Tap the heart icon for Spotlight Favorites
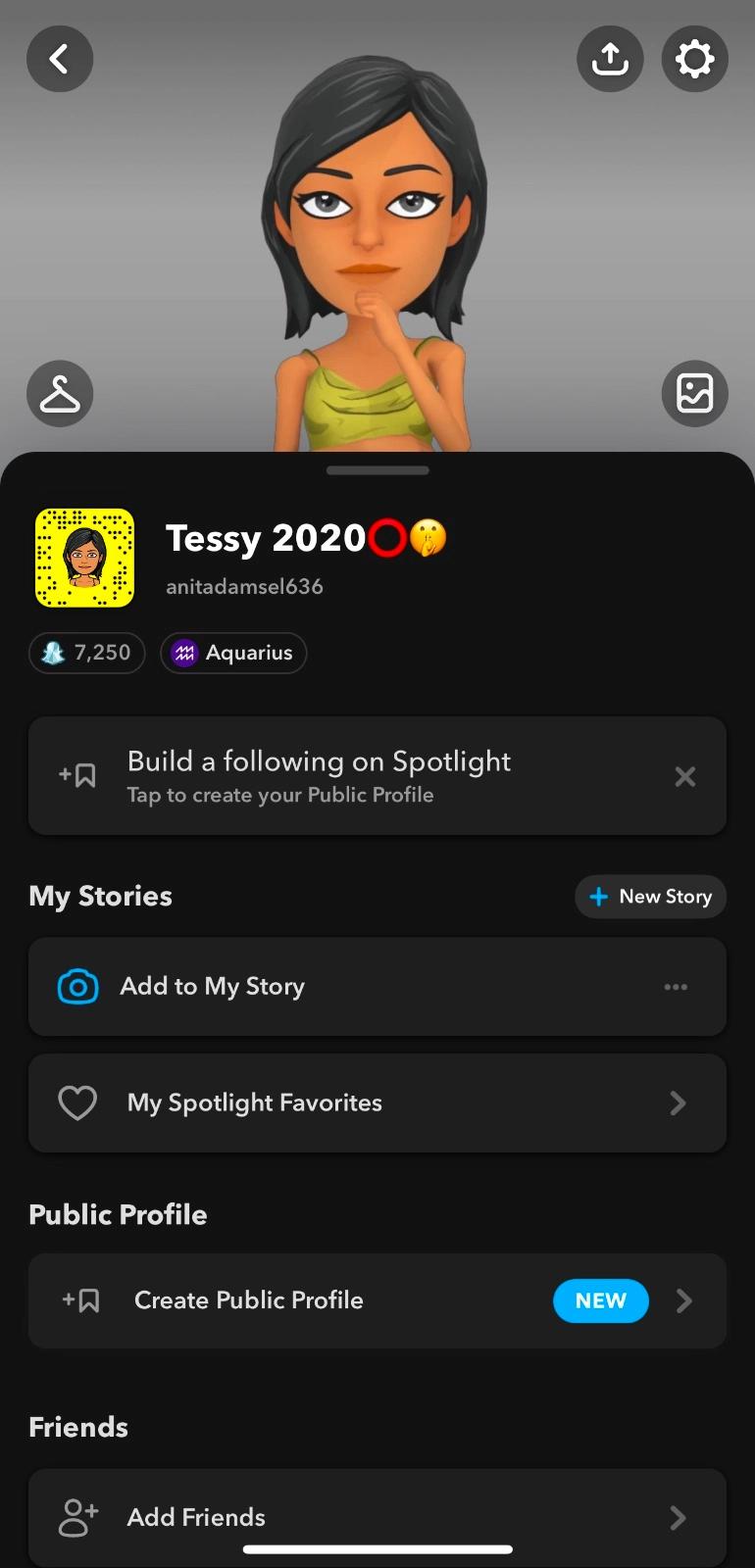Viewport: 755px width, 1568px height. coord(77,1103)
